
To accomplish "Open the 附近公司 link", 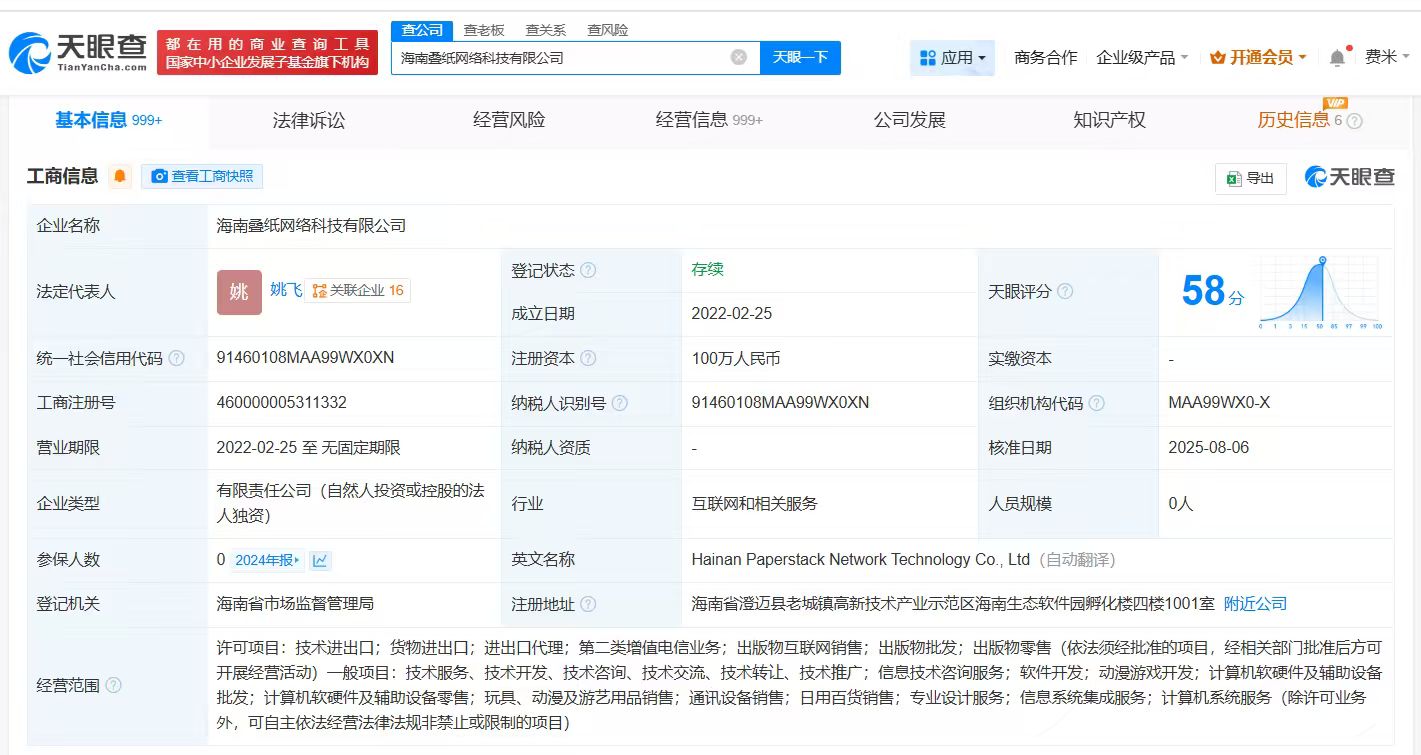I will 1255,604.
